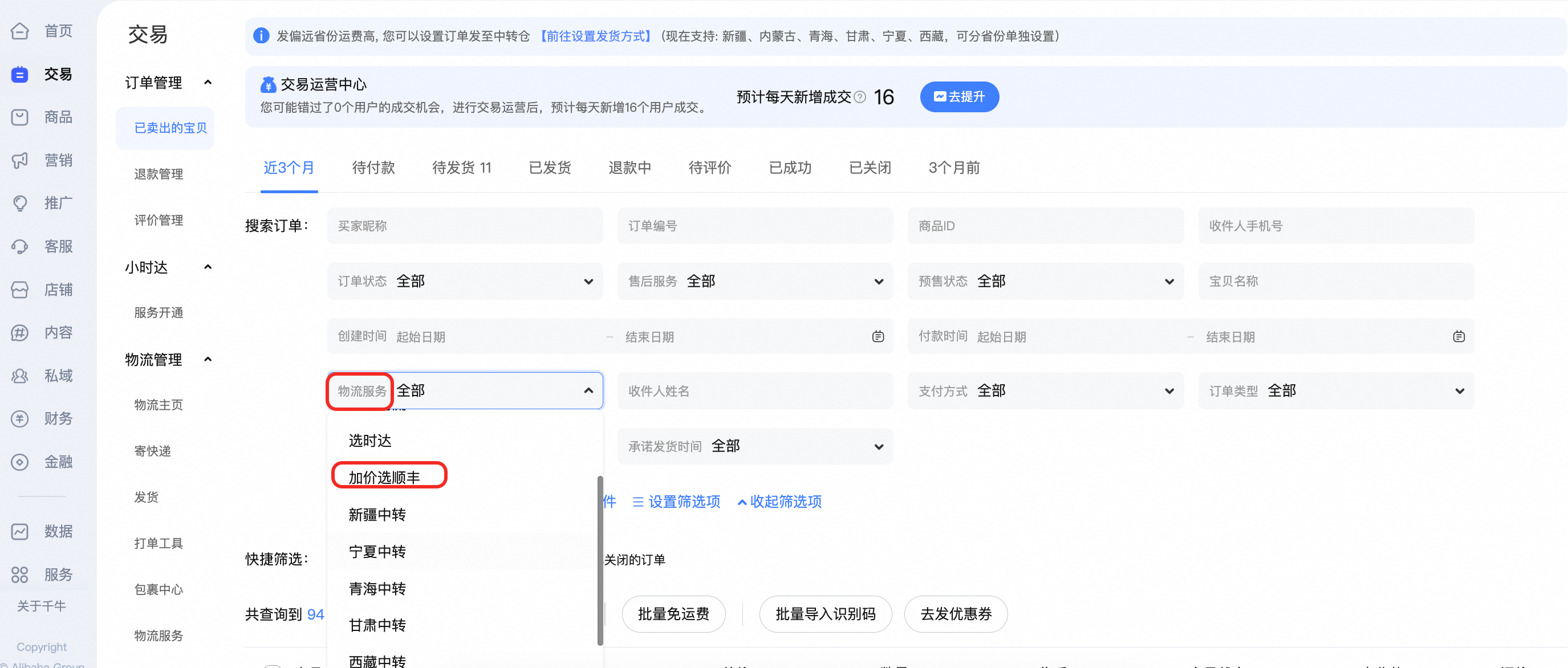Open the 订单状态 dropdown
The image size is (1568, 668).
tap(465, 281)
